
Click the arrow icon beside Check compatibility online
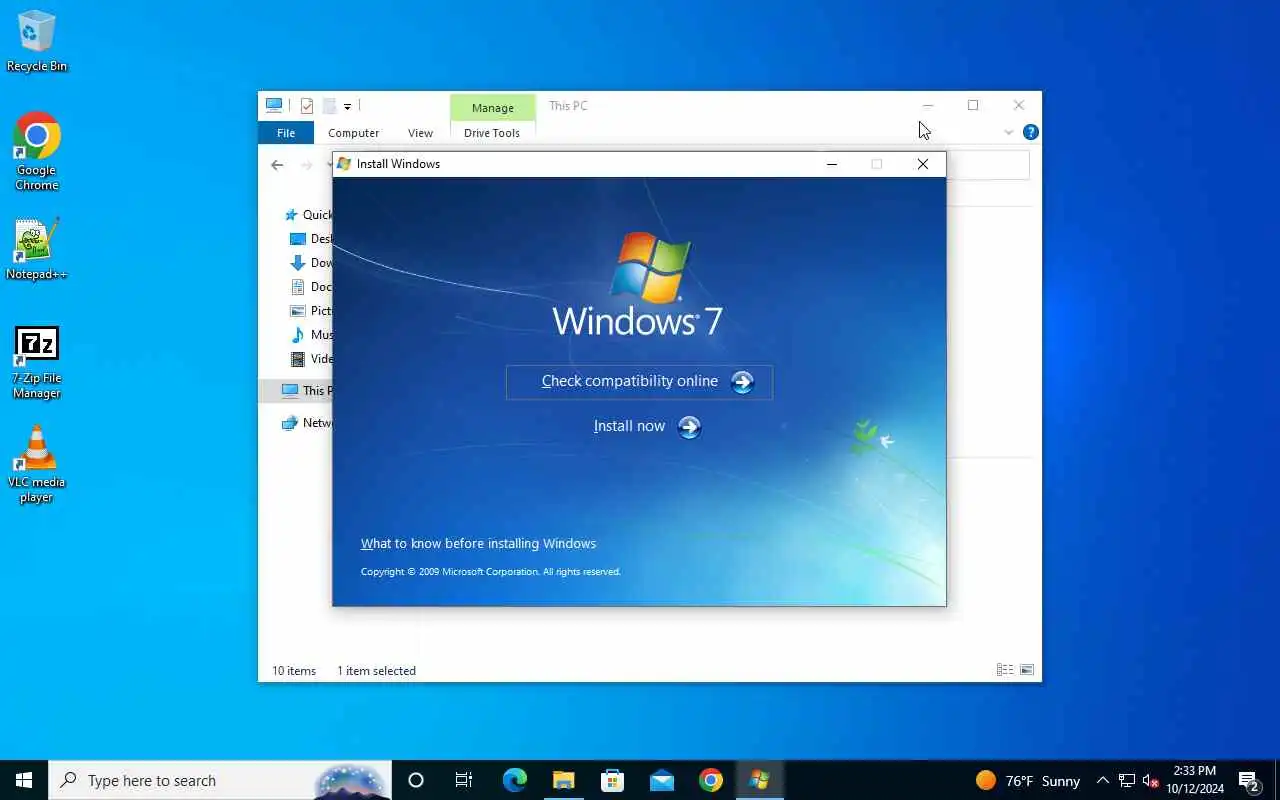(x=742, y=382)
